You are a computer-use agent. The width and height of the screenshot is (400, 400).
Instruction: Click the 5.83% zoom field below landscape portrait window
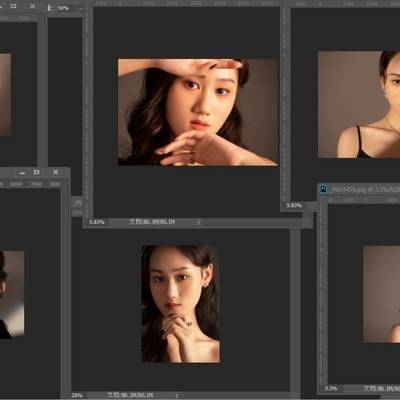click(97, 222)
